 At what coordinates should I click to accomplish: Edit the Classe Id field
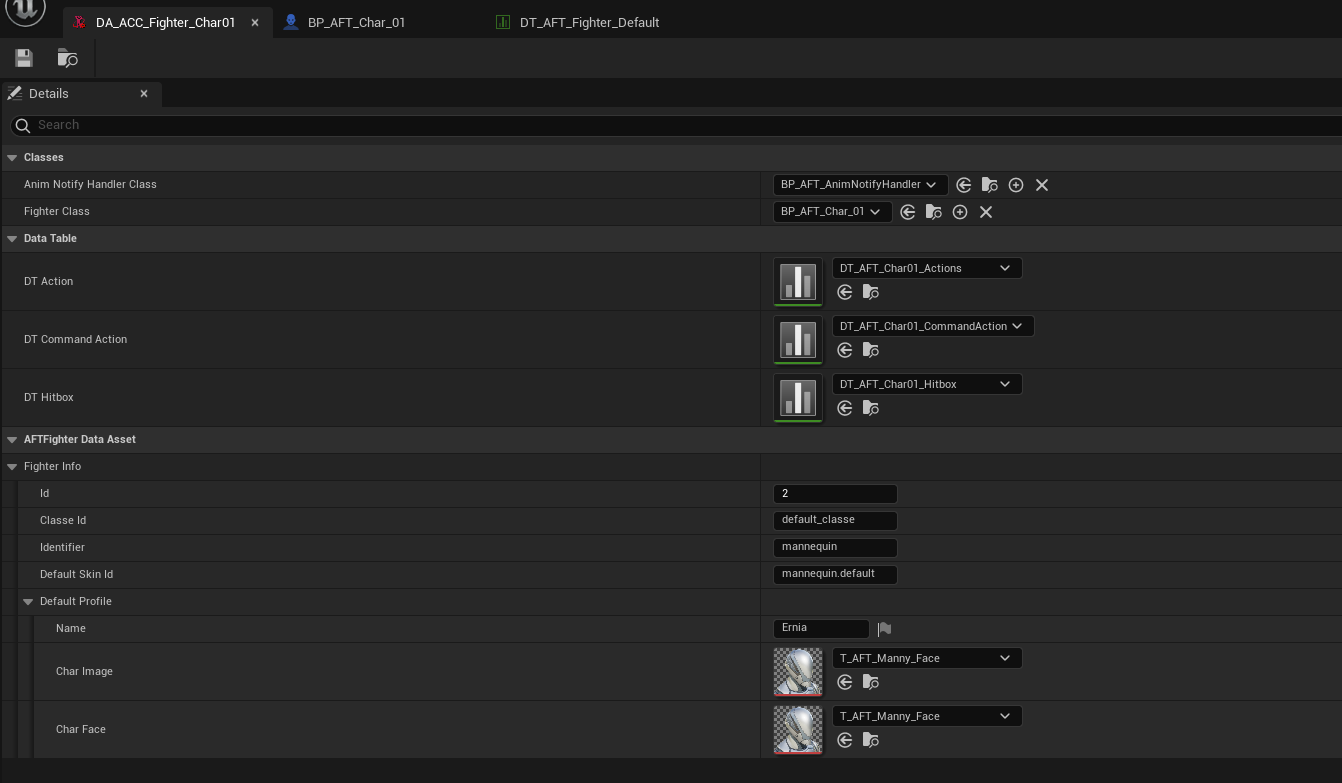pyautogui.click(x=835, y=521)
